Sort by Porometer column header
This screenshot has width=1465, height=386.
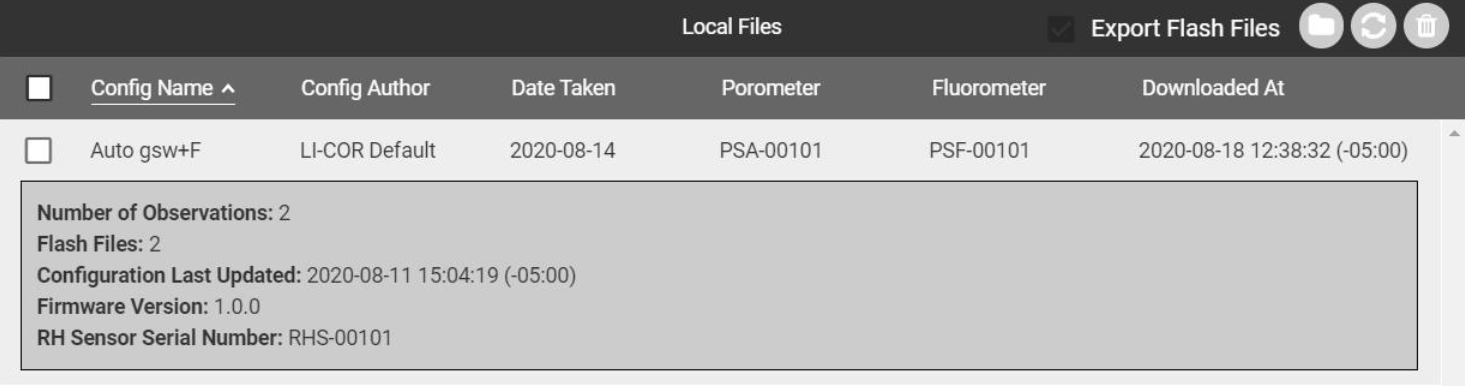[x=770, y=89]
